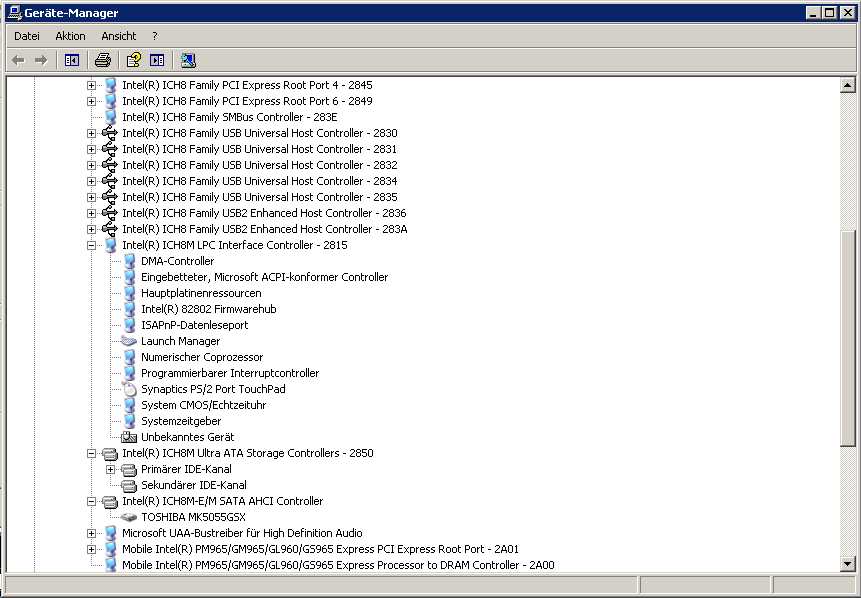Viewport: 861px width, 598px height.
Task: Click USB icon of Enhanced Host Controller - 283A
Action: 110,229
